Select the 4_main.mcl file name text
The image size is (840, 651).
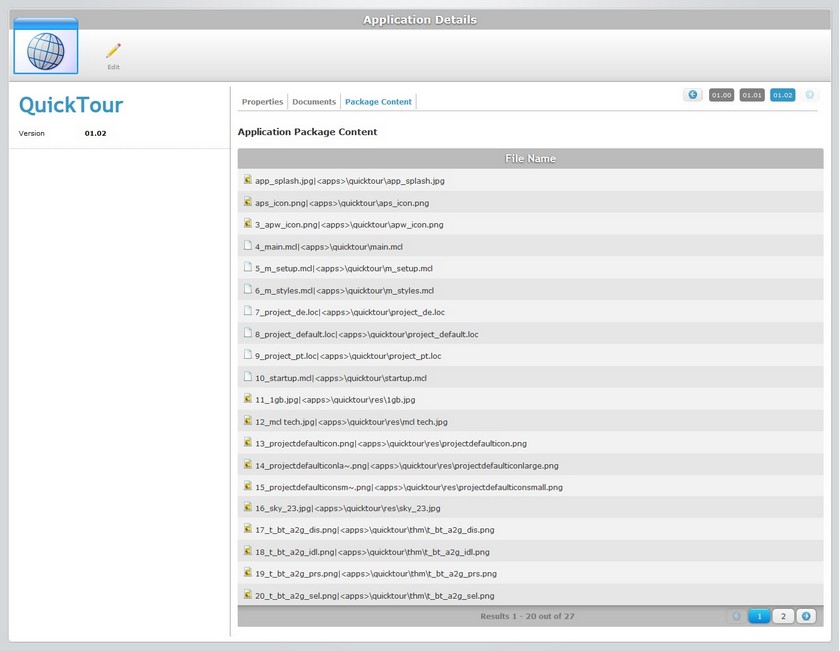[x=329, y=247]
